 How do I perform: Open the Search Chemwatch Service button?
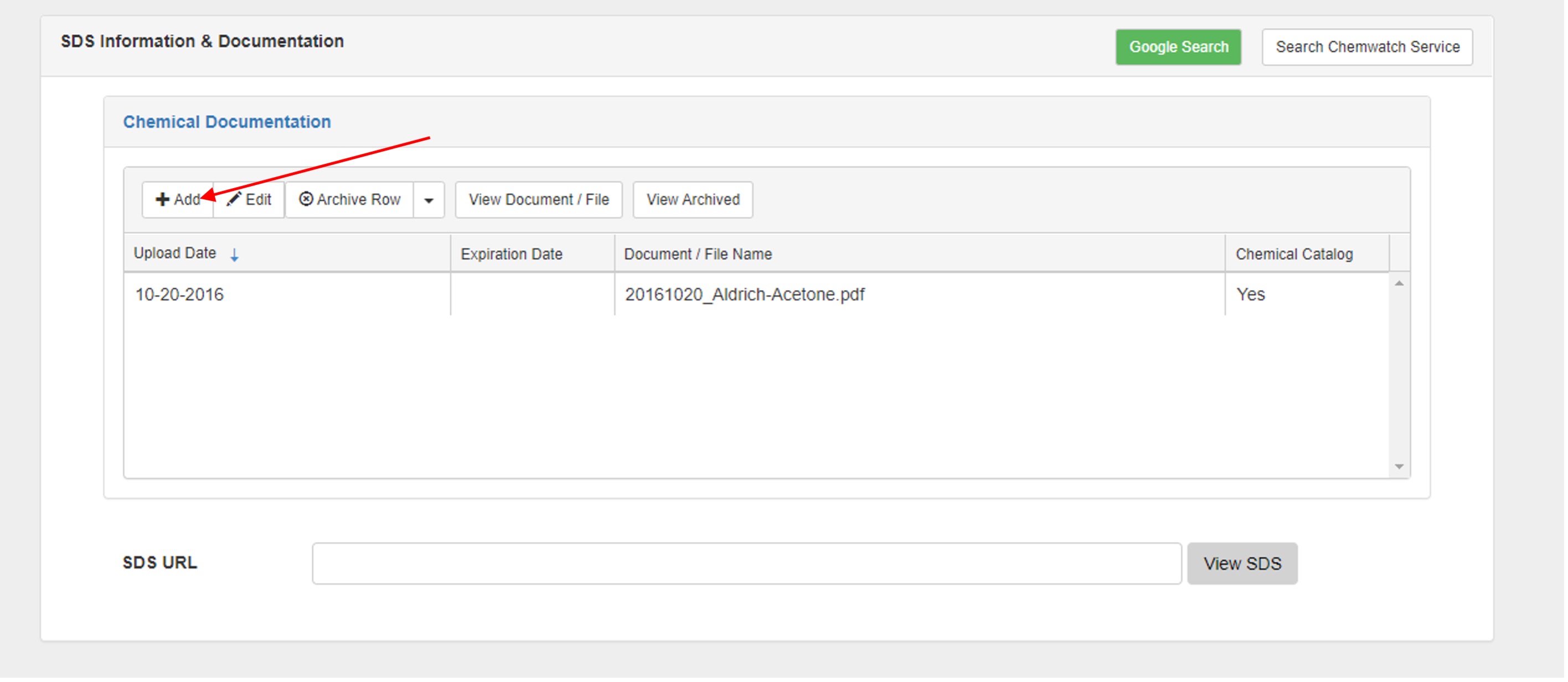click(1367, 47)
